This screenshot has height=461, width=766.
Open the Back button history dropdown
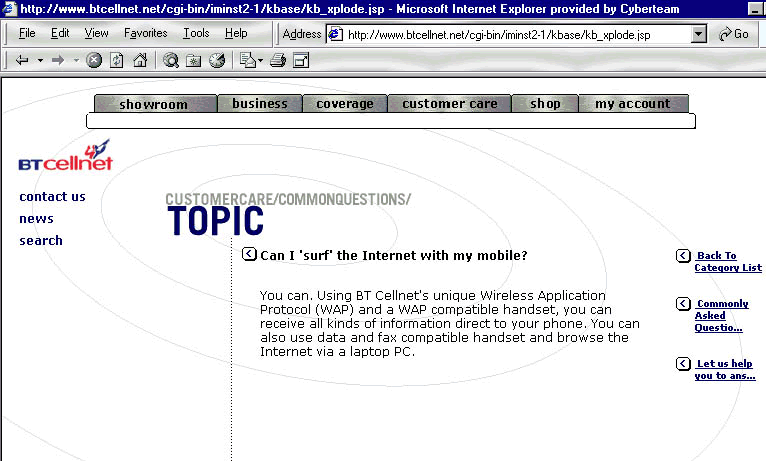40,60
